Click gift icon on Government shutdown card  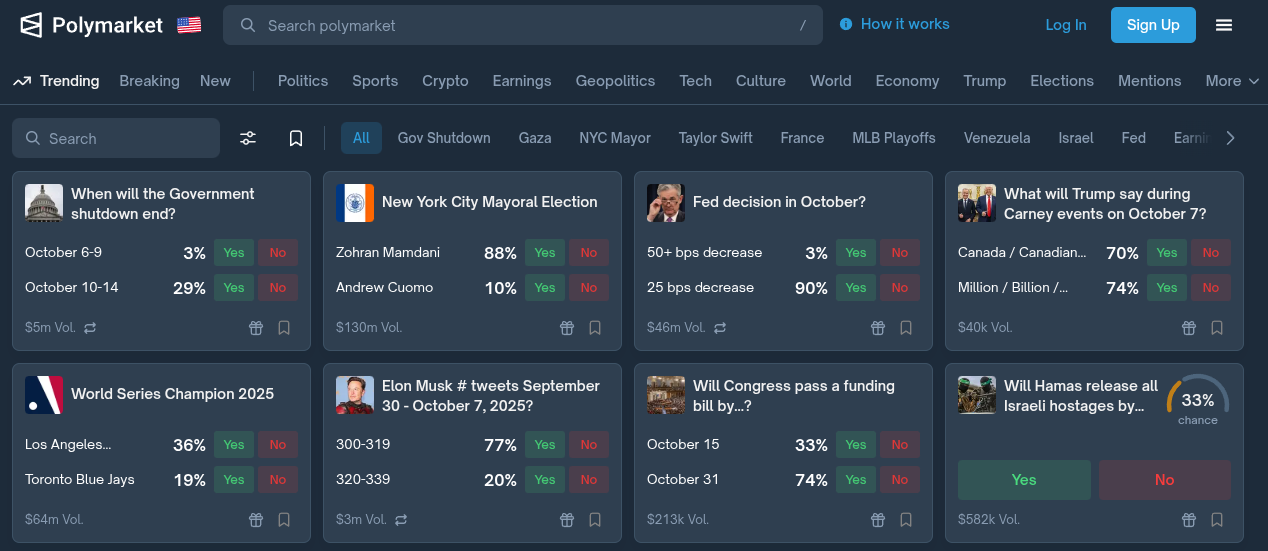(x=256, y=327)
